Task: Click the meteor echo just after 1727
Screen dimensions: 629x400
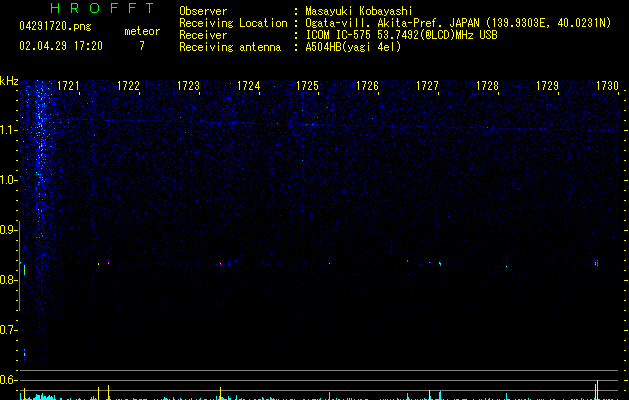Action: pyautogui.click(x=440, y=264)
